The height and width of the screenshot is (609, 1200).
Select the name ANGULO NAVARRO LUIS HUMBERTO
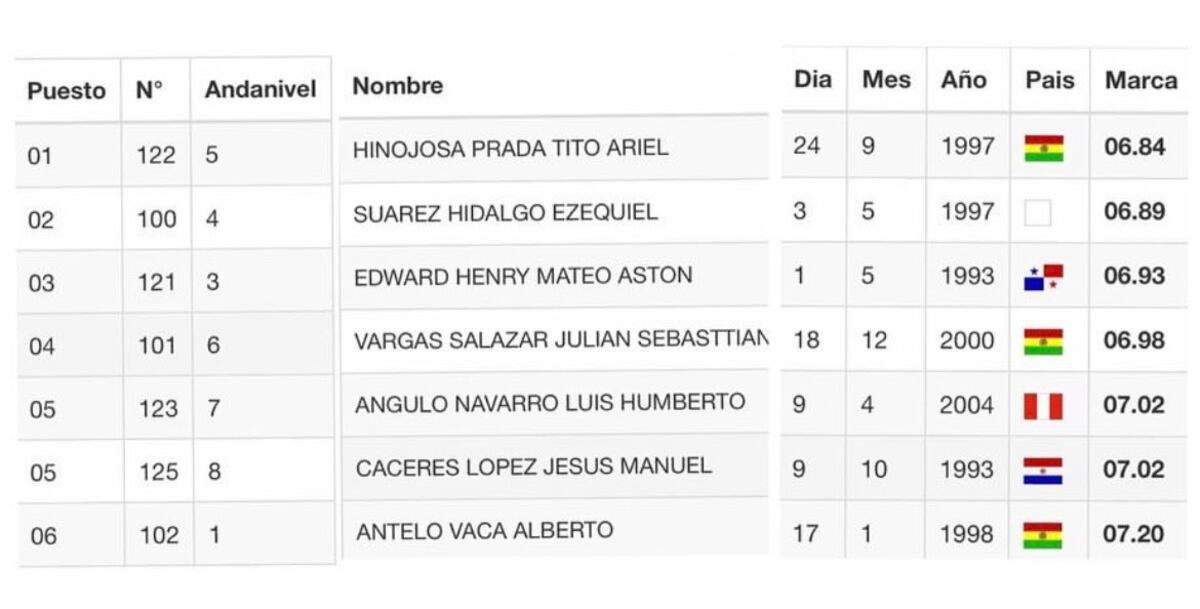tap(550, 403)
